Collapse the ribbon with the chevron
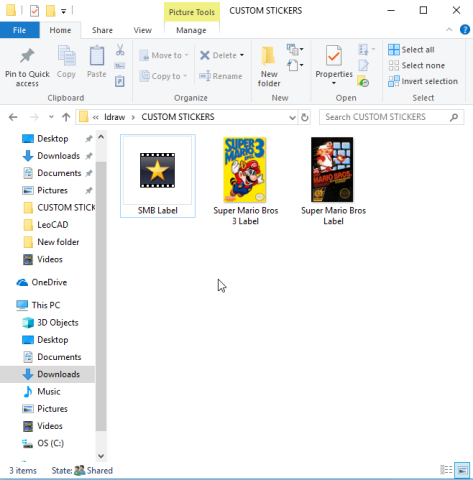This screenshot has height=480, width=473. (x=449, y=30)
